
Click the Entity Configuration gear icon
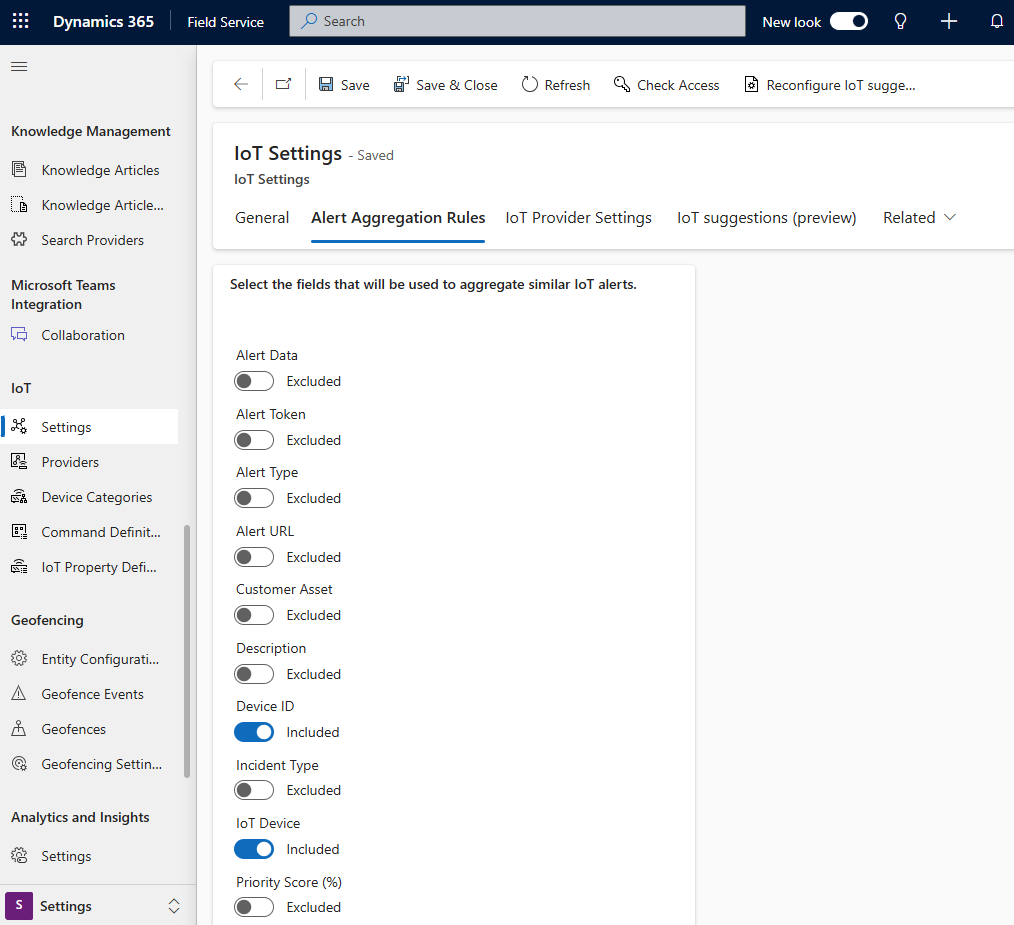pos(19,658)
